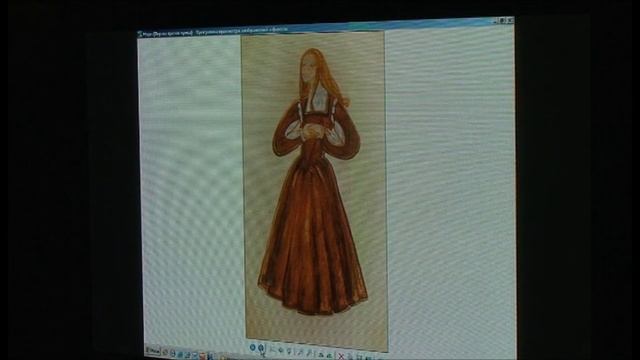The width and height of the screenshot is (640, 360).
Task: Delete the picture with the red X icon
Action: point(341,356)
